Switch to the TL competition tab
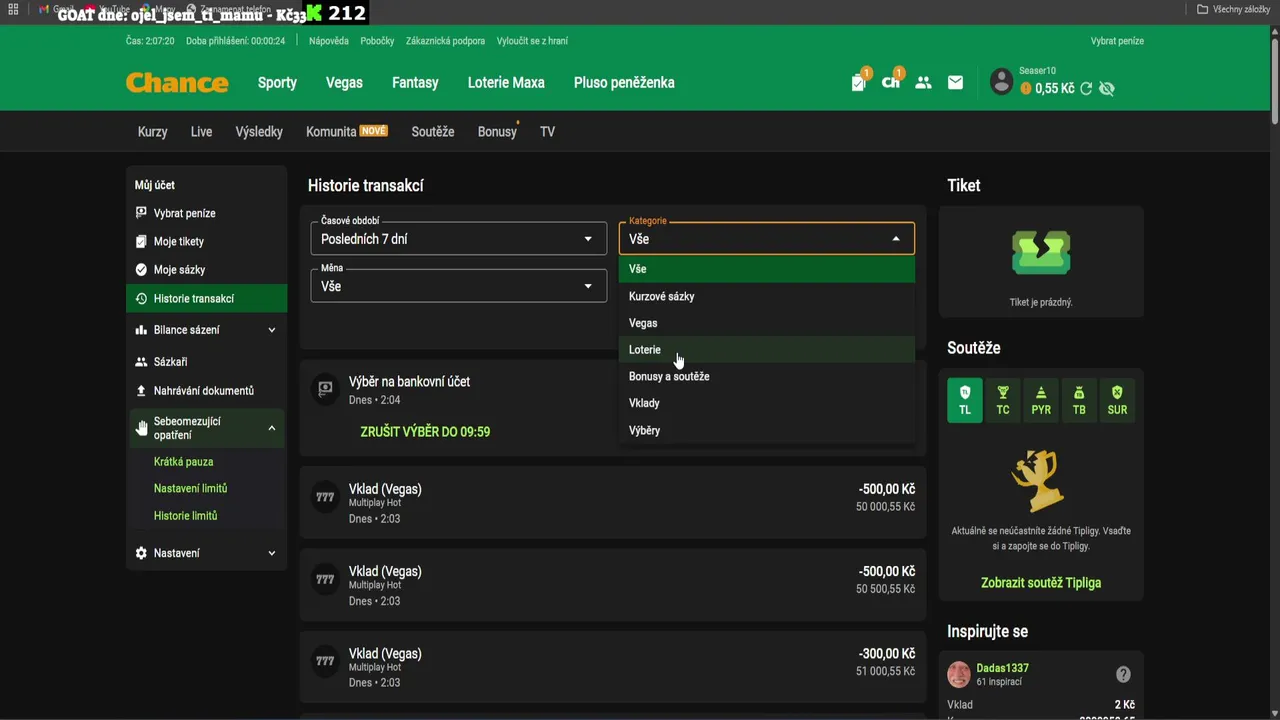 (x=965, y=400)
